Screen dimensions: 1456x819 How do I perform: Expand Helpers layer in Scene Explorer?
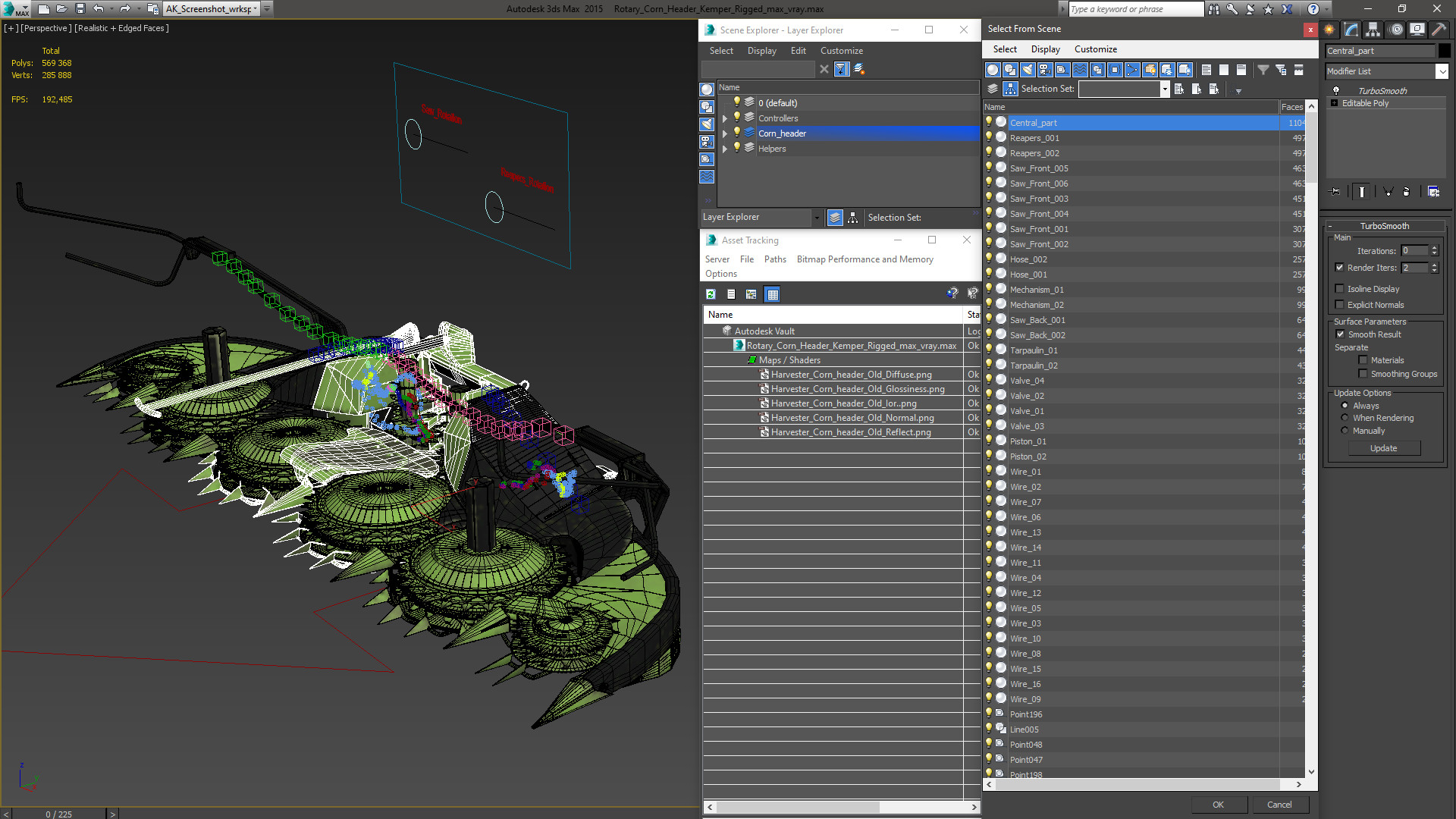click(724, 149)
